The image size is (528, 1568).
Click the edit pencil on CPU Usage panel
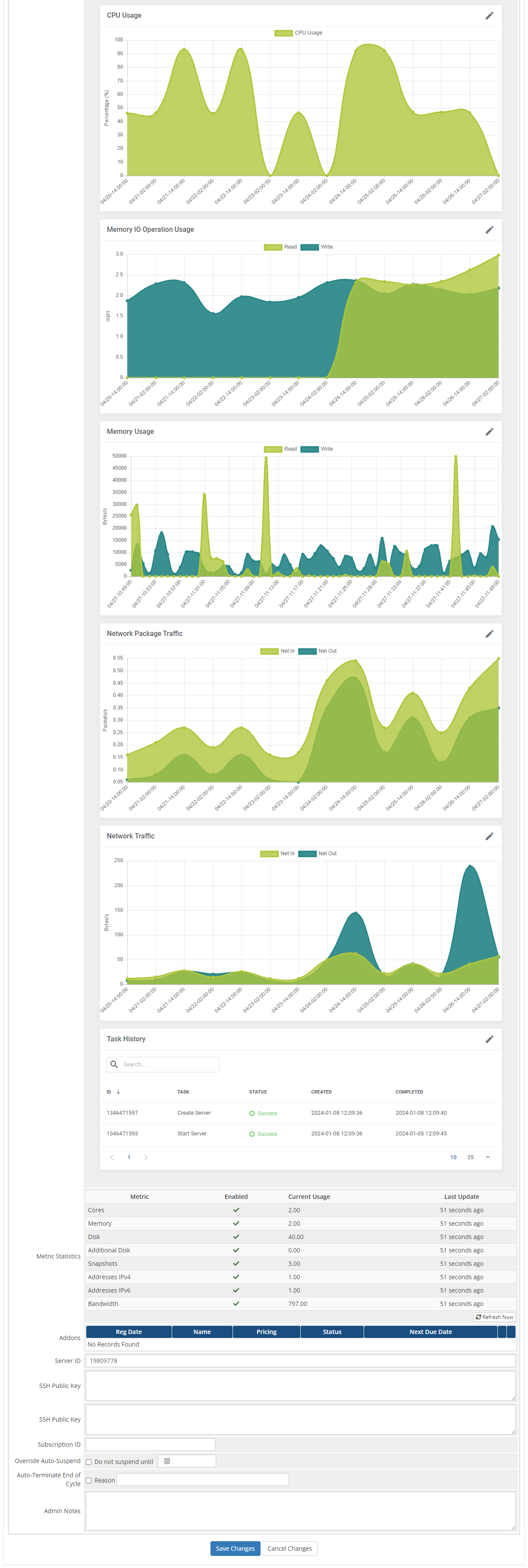(x=489, y=16)
